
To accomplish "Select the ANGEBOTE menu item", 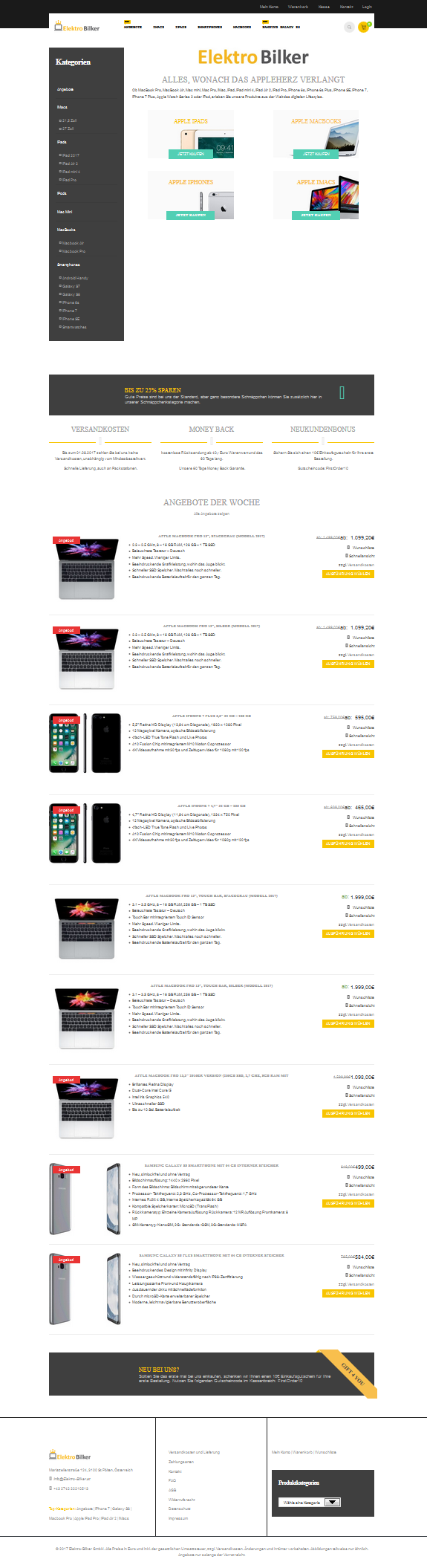I will [x=133, y=27].
